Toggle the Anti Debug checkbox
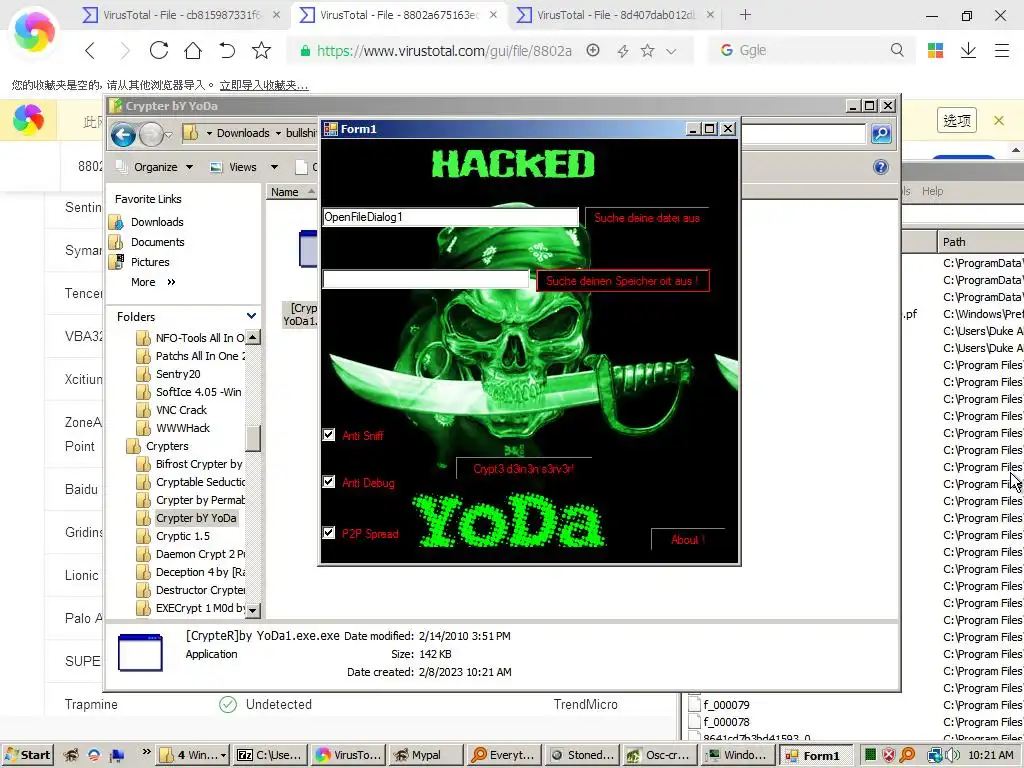This screenshot has width=1024, height=768. pos(329,482)
